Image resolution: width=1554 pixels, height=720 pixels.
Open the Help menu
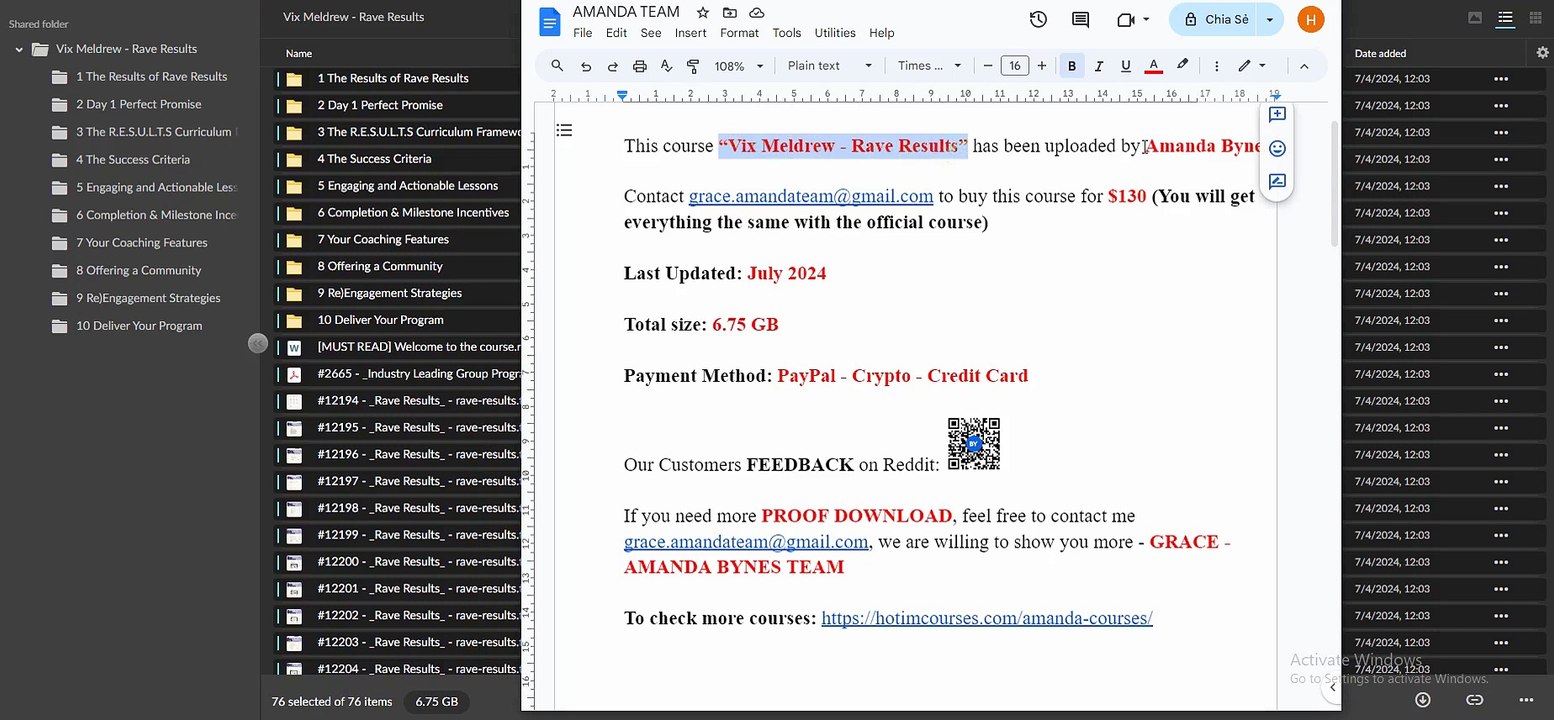pos(882,33)
